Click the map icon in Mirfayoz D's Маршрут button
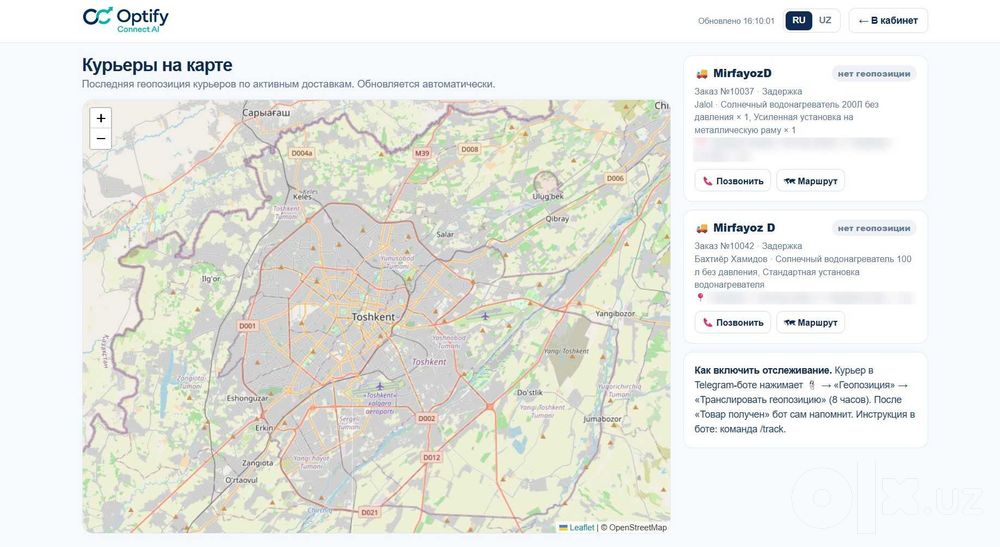 [x=790, y=323]
